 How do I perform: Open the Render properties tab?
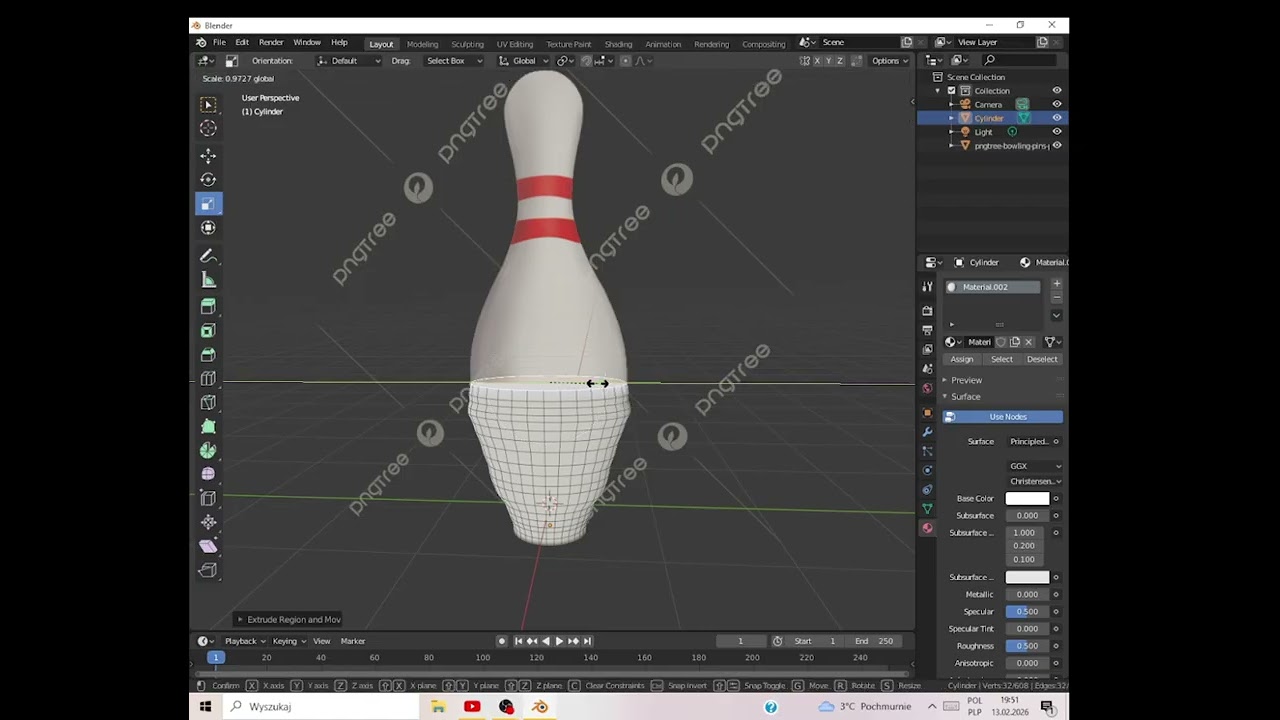[x=927, y=311]
